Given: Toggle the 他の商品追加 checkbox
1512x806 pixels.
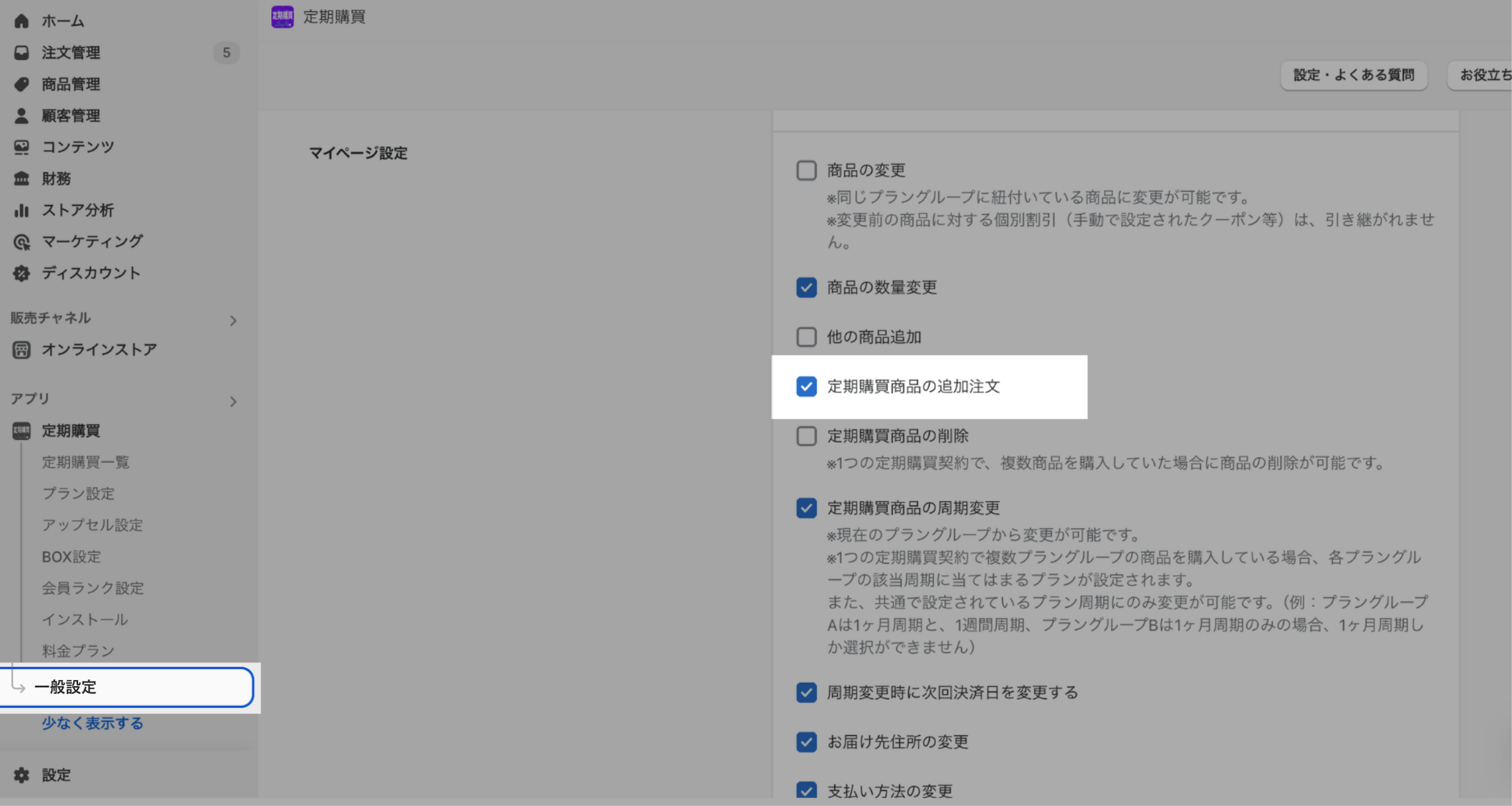Looking at the screenshot, I should coord(806,337).
